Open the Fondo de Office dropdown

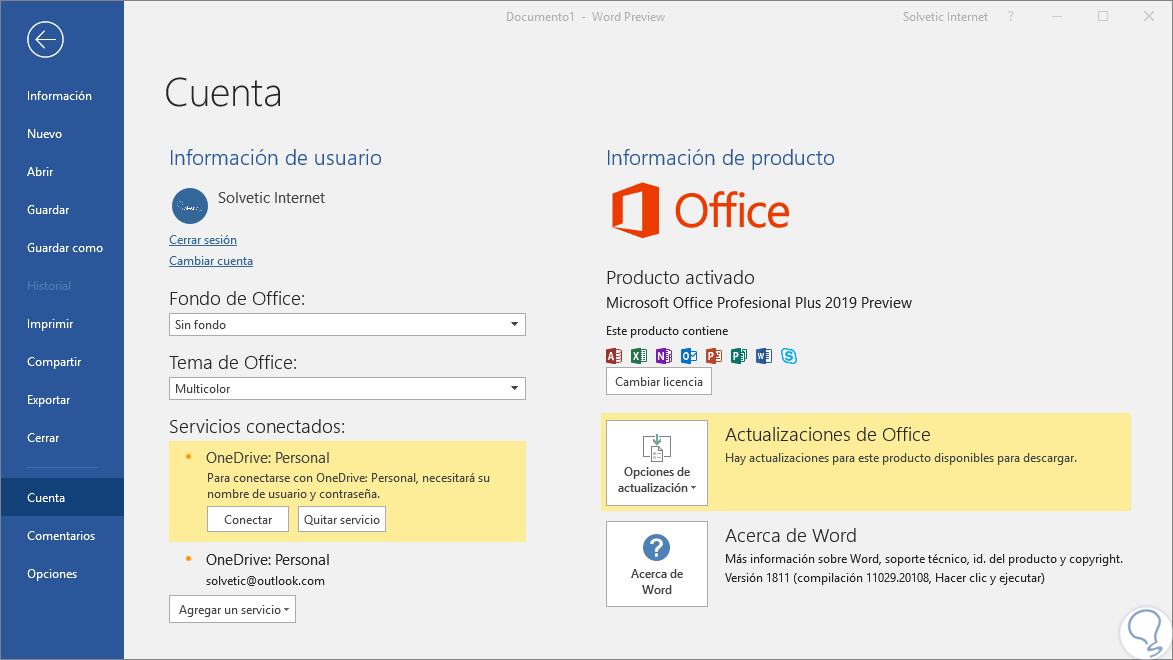click(347, 325)
